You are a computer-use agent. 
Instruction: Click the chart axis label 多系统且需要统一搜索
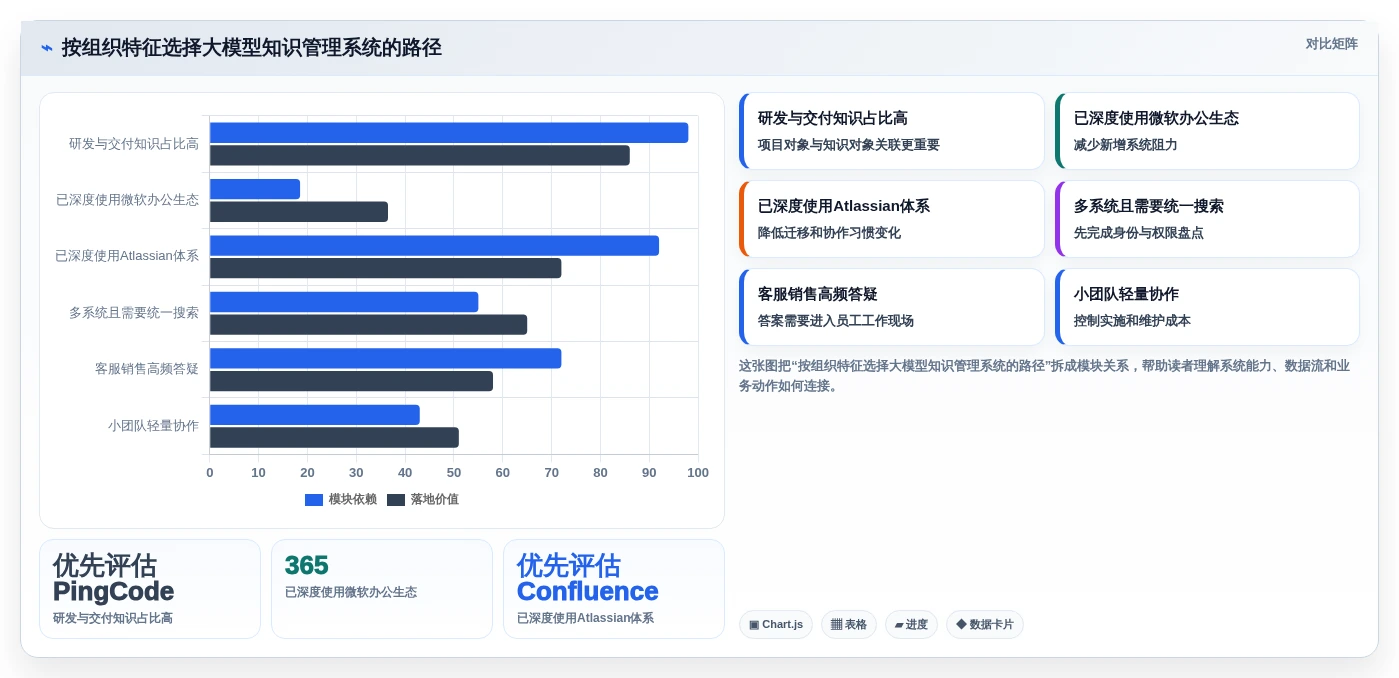click(x=134, y=313)
